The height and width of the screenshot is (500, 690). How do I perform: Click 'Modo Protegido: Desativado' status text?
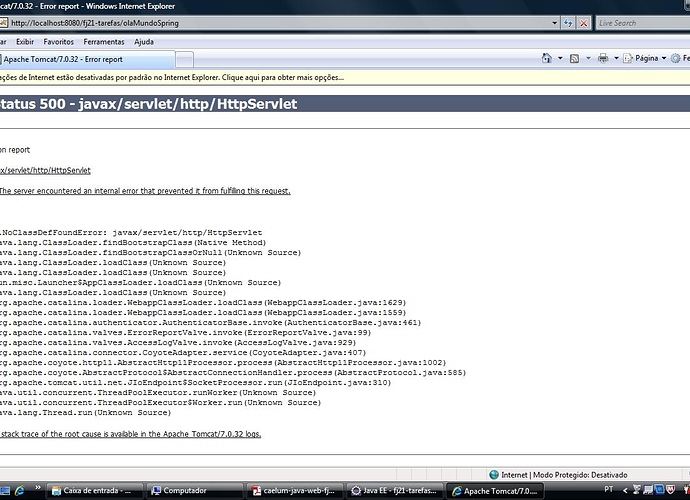580,475
